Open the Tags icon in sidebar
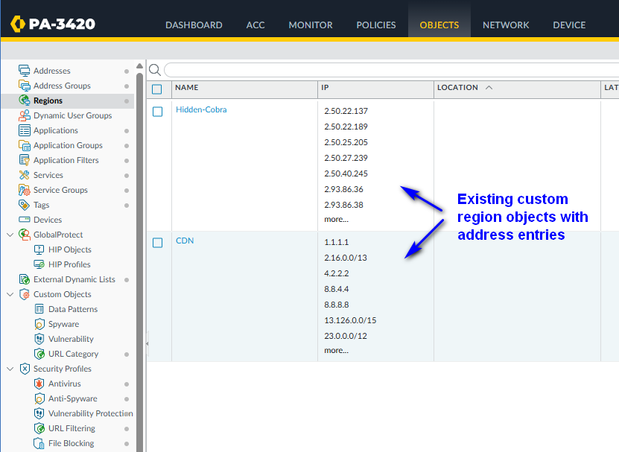 tap(25, 205)
